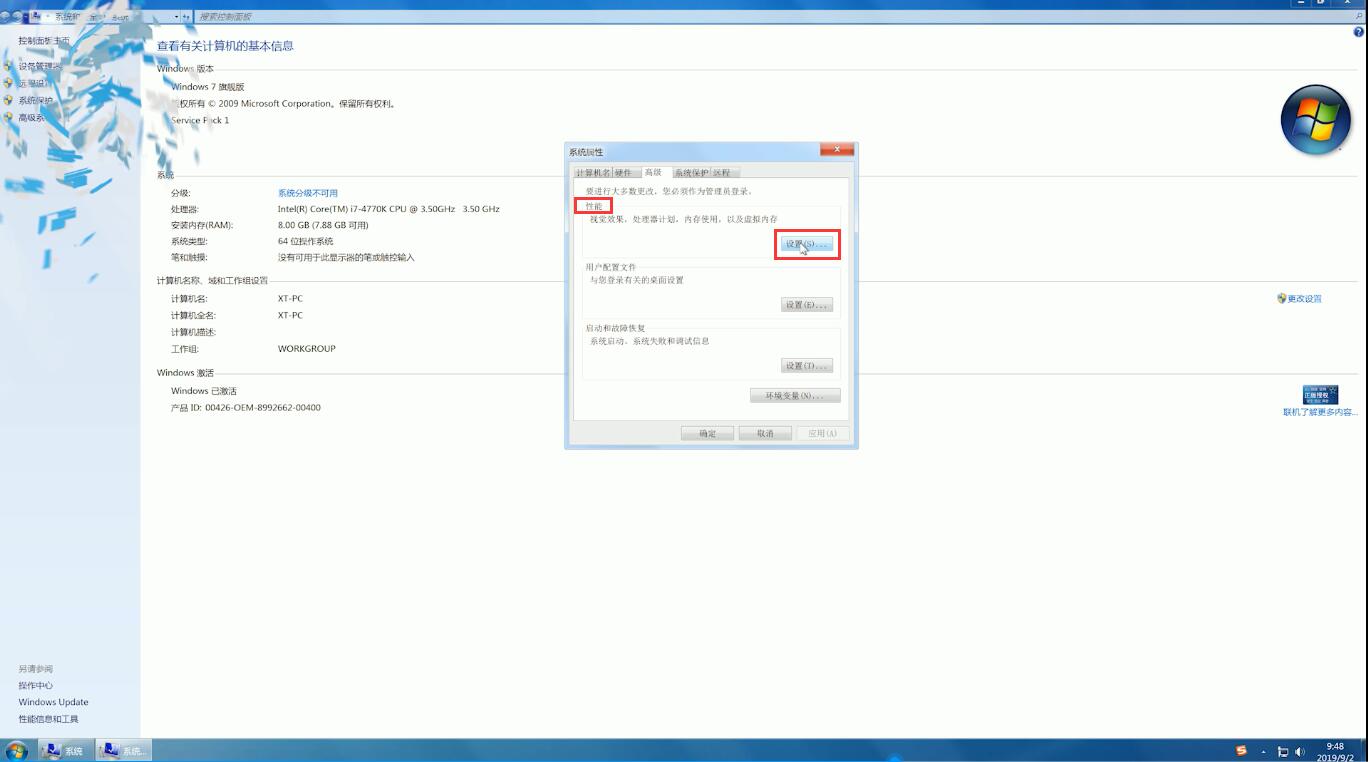1368x762 pixels.
Task: Open 控制面板主页 link
Action: tap(44, 41)
